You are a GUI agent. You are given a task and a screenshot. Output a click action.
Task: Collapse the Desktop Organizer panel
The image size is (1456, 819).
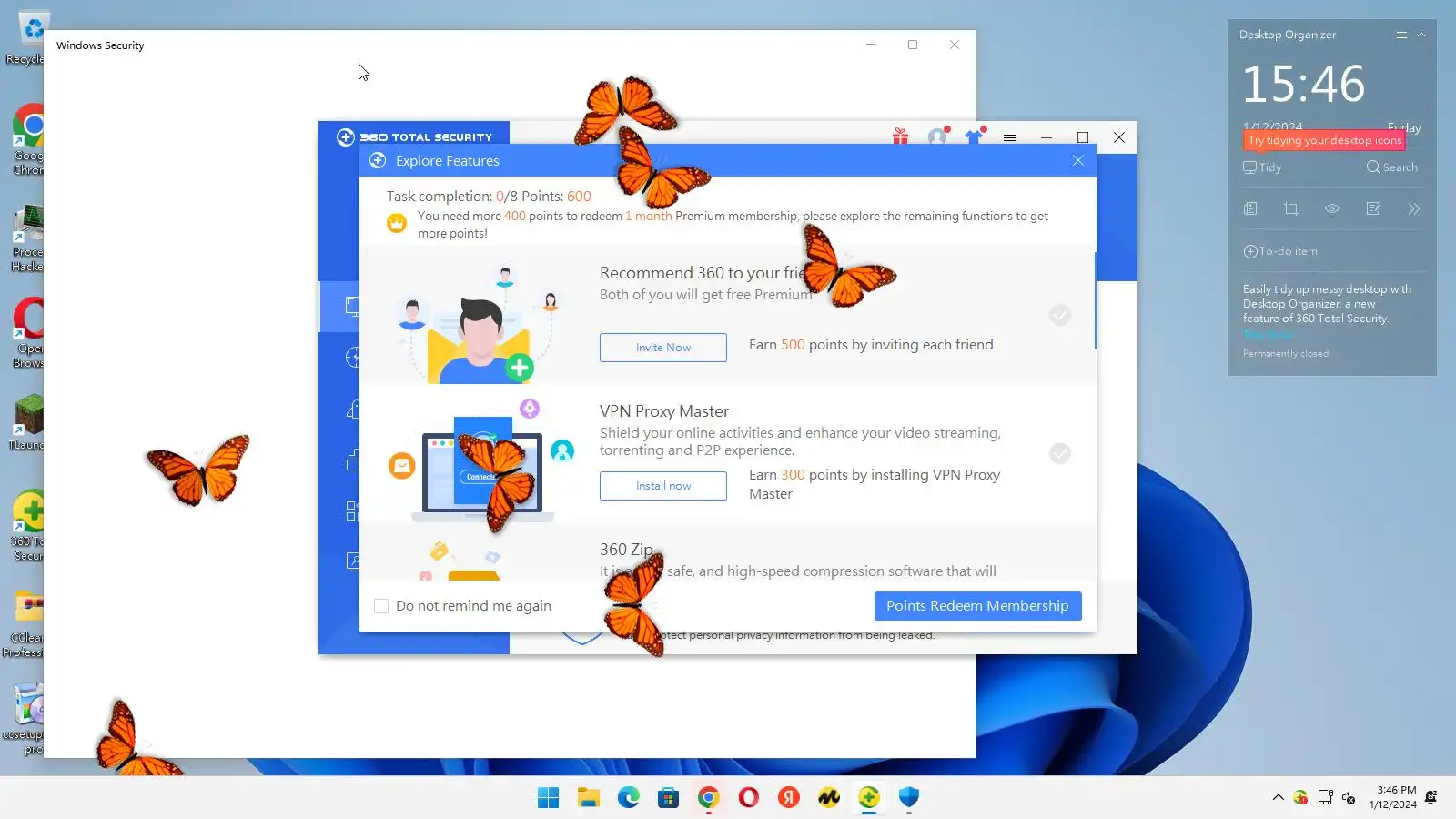point(1421,35)
